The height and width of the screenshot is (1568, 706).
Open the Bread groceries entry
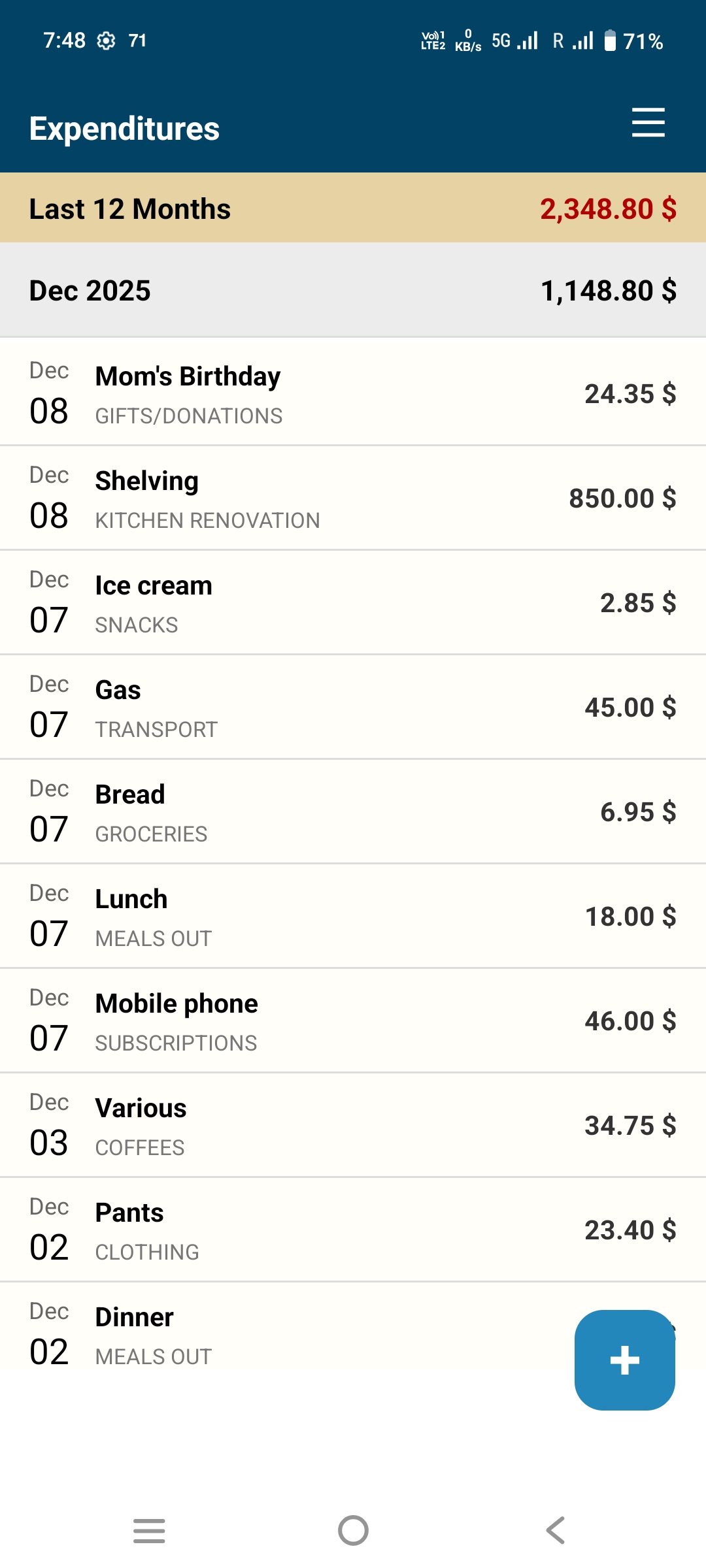coord(353,811)
